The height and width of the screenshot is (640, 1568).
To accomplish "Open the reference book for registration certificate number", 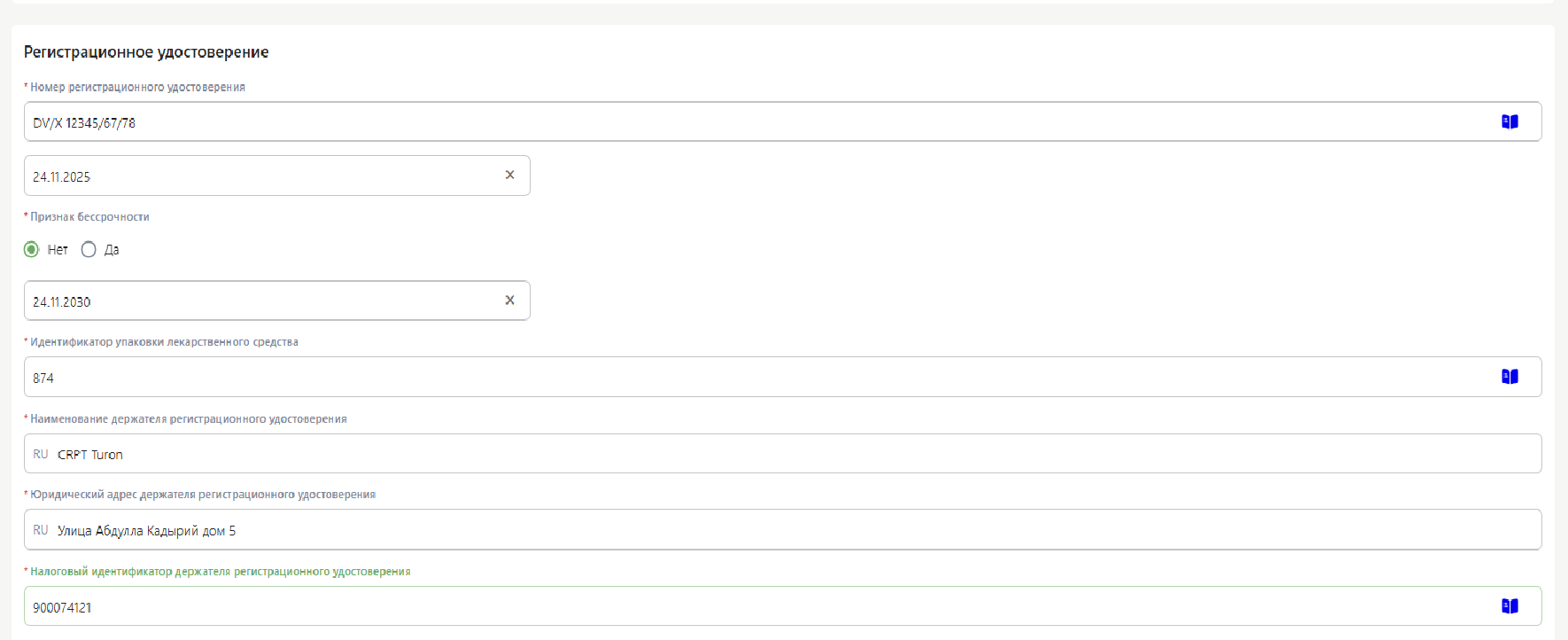I will 1510,122.
